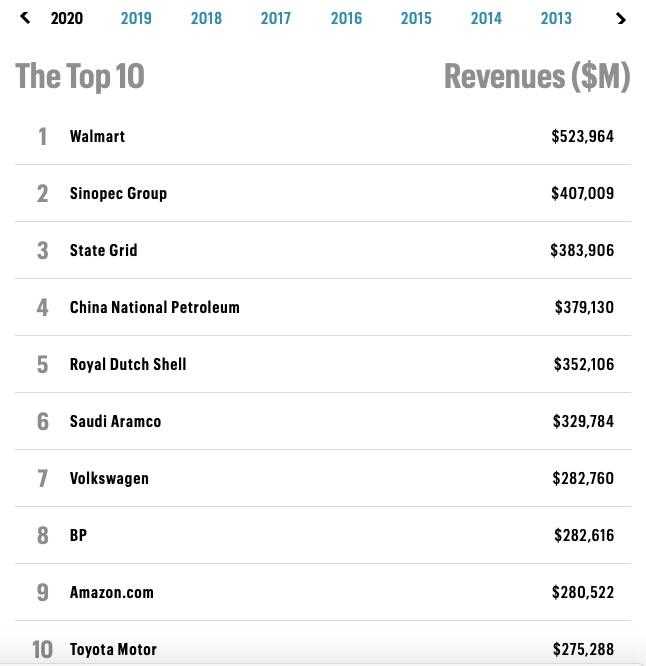Open State Grid company page
The image size is (646, 666).
[103, 250]
